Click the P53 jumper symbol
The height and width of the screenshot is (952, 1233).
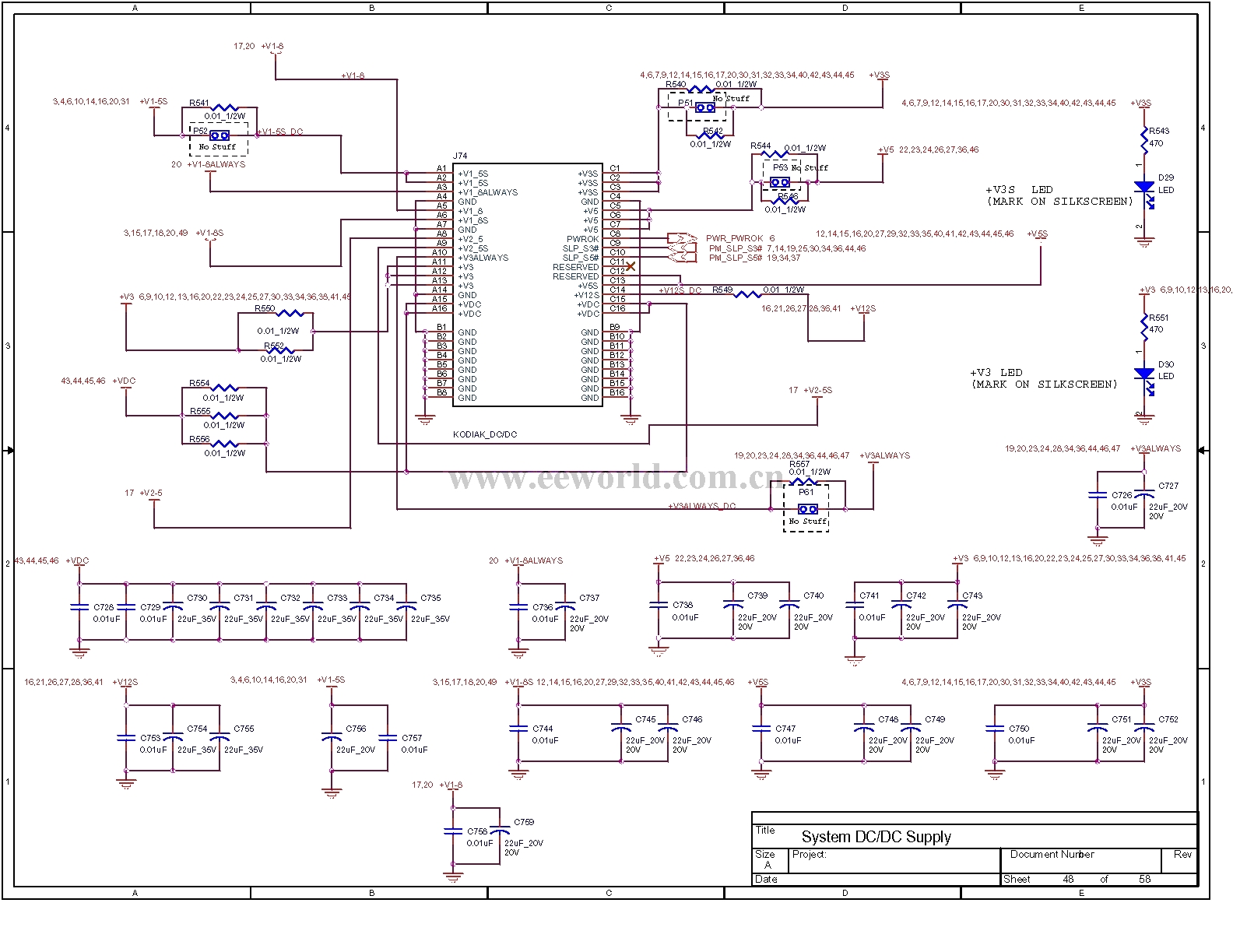780,182
